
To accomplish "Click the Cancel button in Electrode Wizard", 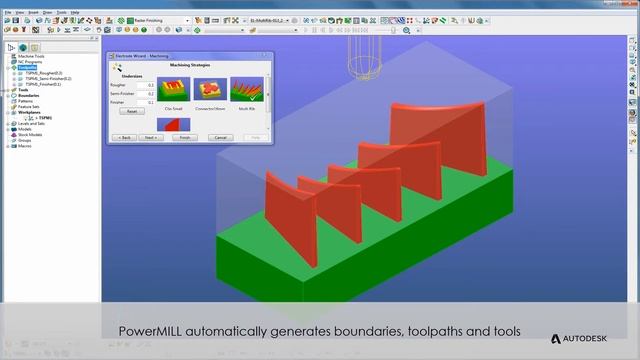I will (220, 138).
